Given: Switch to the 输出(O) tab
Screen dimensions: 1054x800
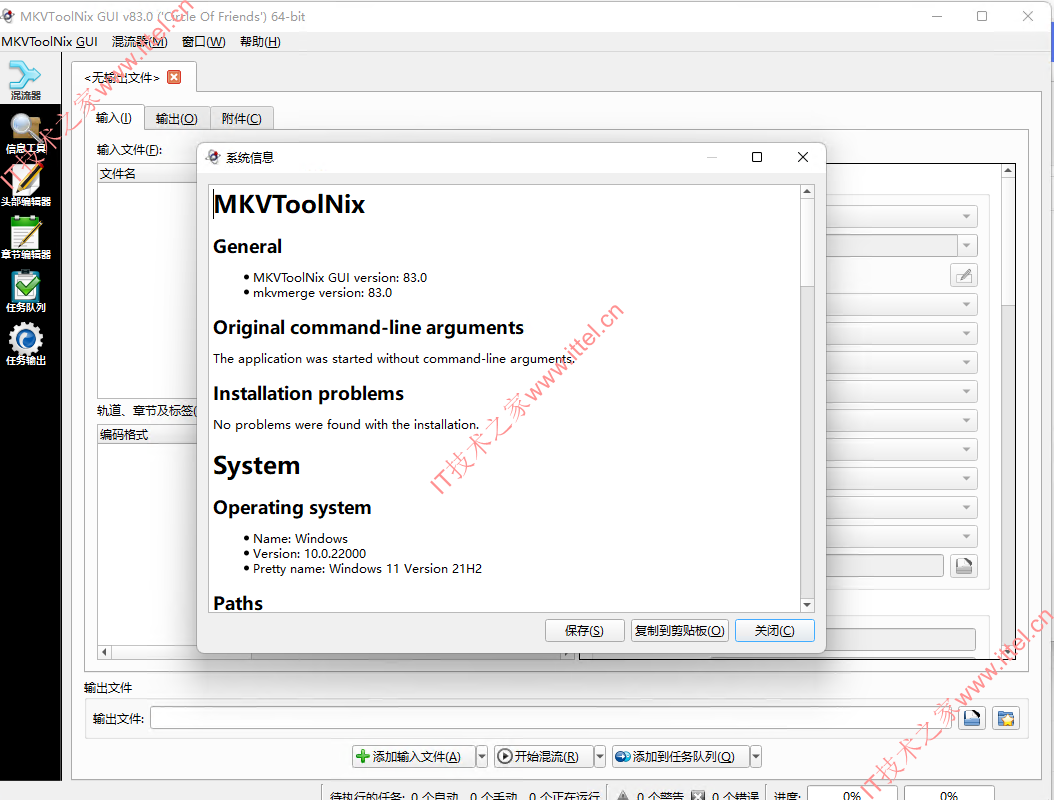Looking at the screenshot, I should (x=177, y=119).
